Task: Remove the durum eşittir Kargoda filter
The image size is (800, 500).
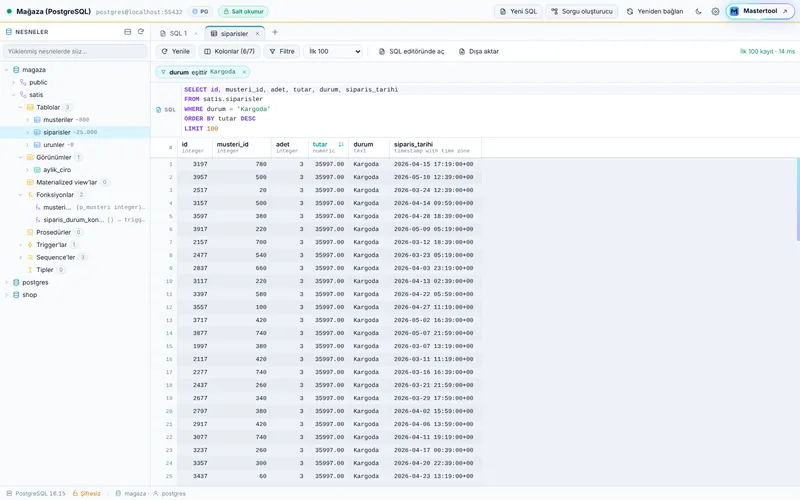Action: click(x=244, y=72)
